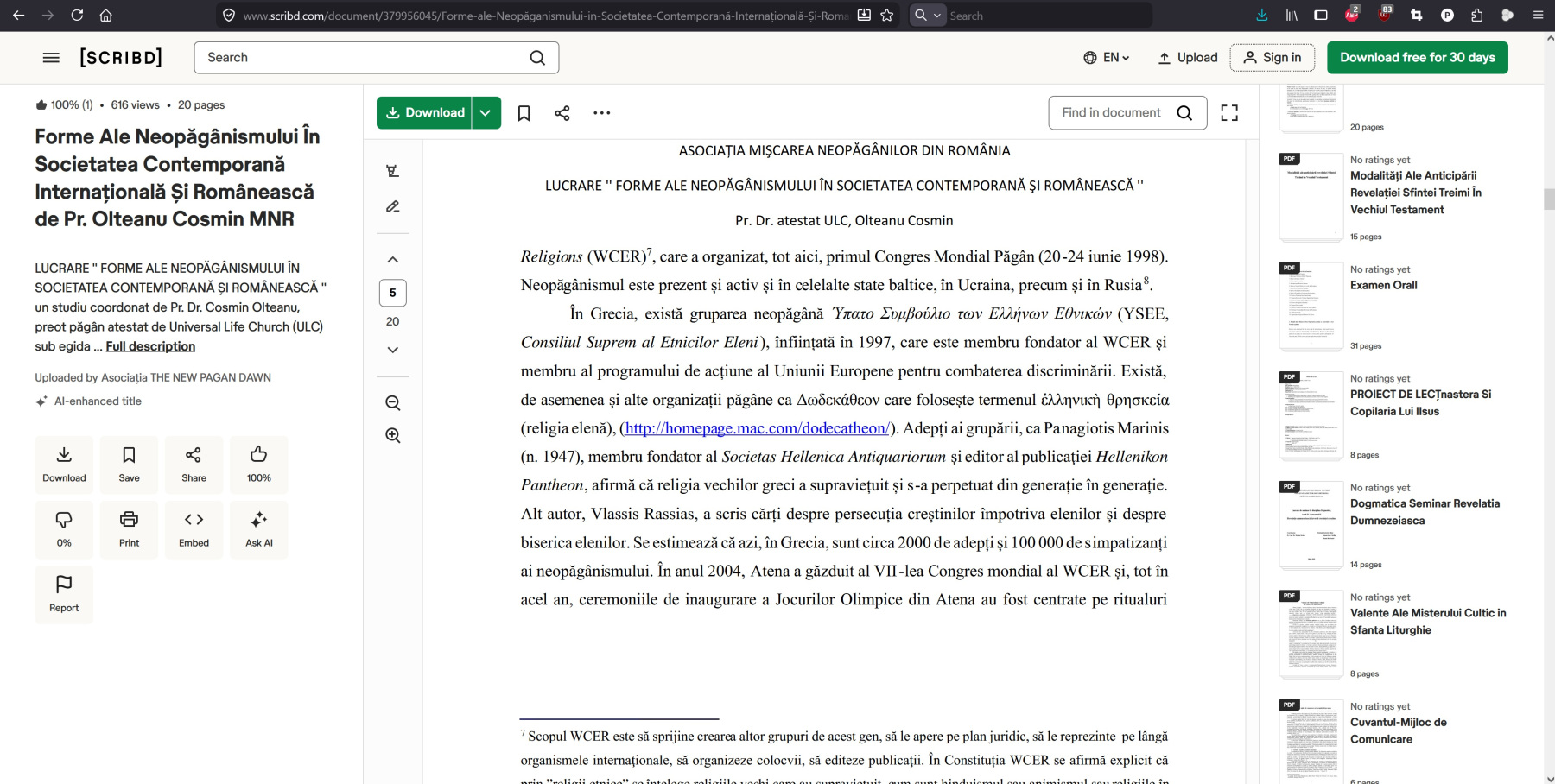Select the annotate pencil tool
This screenshot has height=784, width=1555.
(393, 206)
